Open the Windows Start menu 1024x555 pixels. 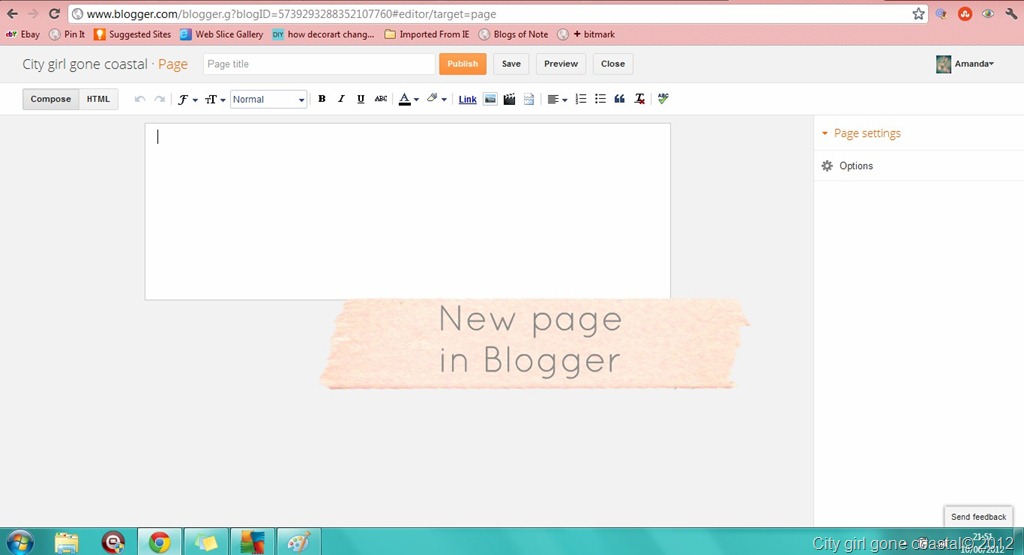tap(20, 542)
